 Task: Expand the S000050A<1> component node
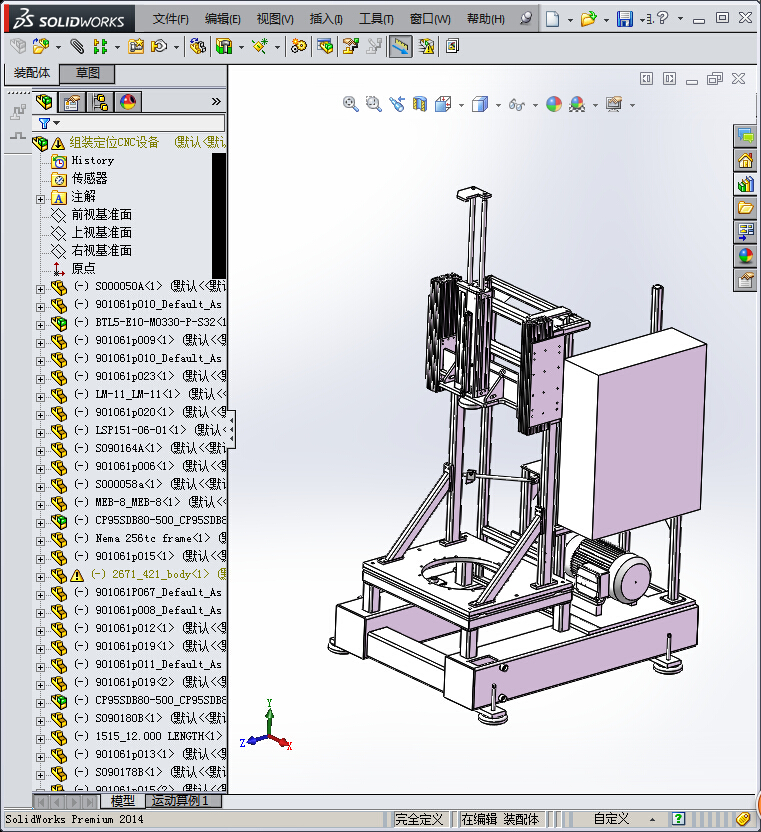[40, 289]
